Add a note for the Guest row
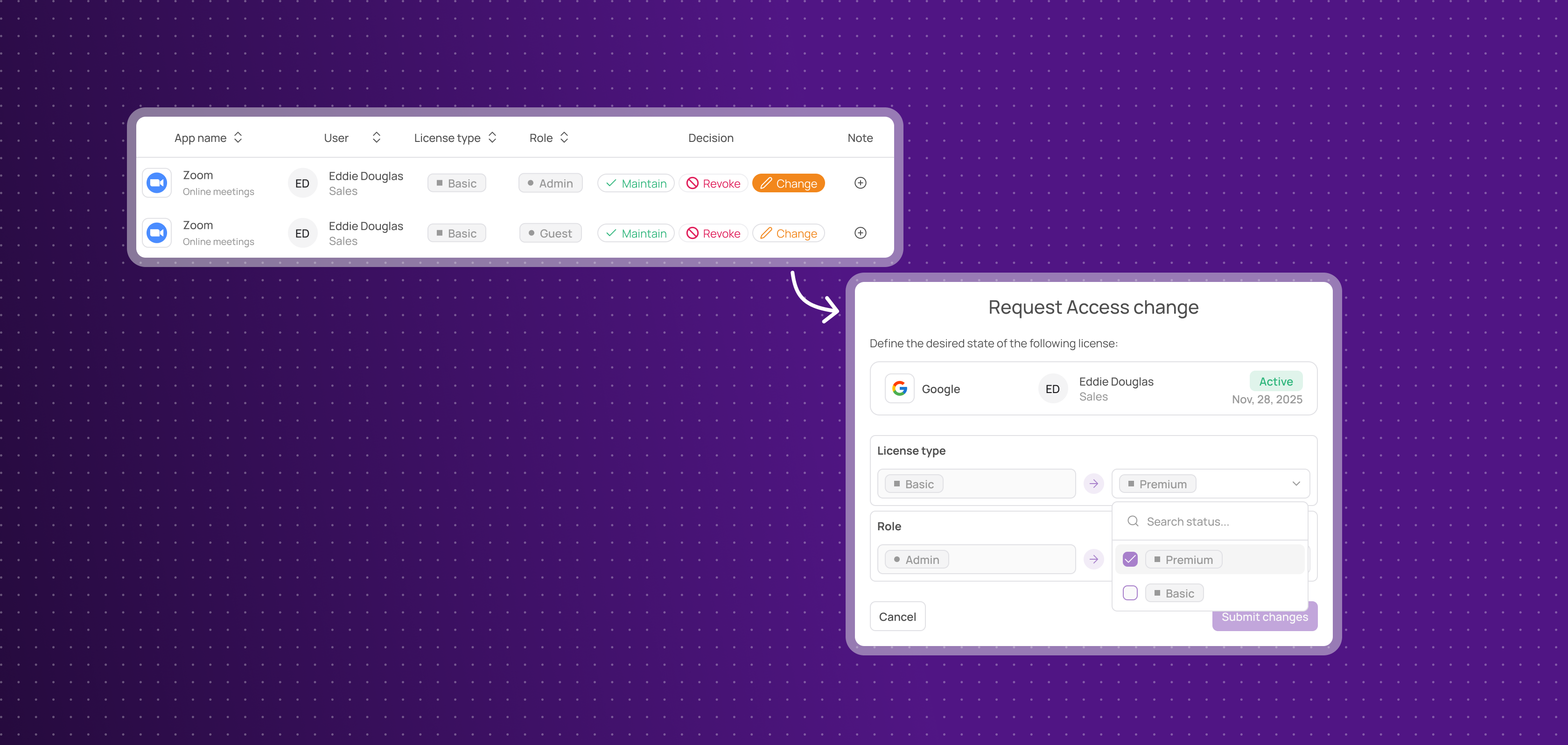Image resolution: width=1568 pixels, height=745 pixels. [x=860, y=232]
